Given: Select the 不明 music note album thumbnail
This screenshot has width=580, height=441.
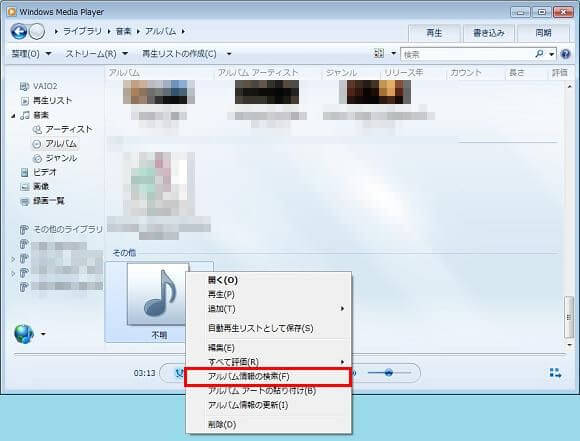Looking at the screenshot, I should click(158, 294).
